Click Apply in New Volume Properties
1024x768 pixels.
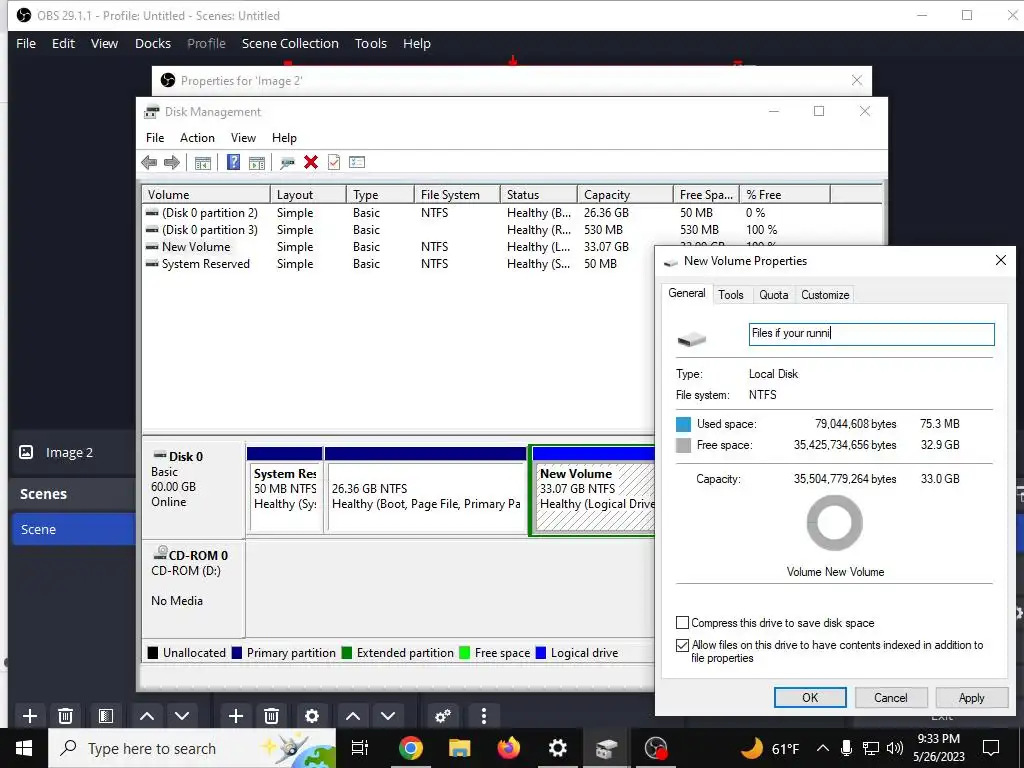(971, 697)
